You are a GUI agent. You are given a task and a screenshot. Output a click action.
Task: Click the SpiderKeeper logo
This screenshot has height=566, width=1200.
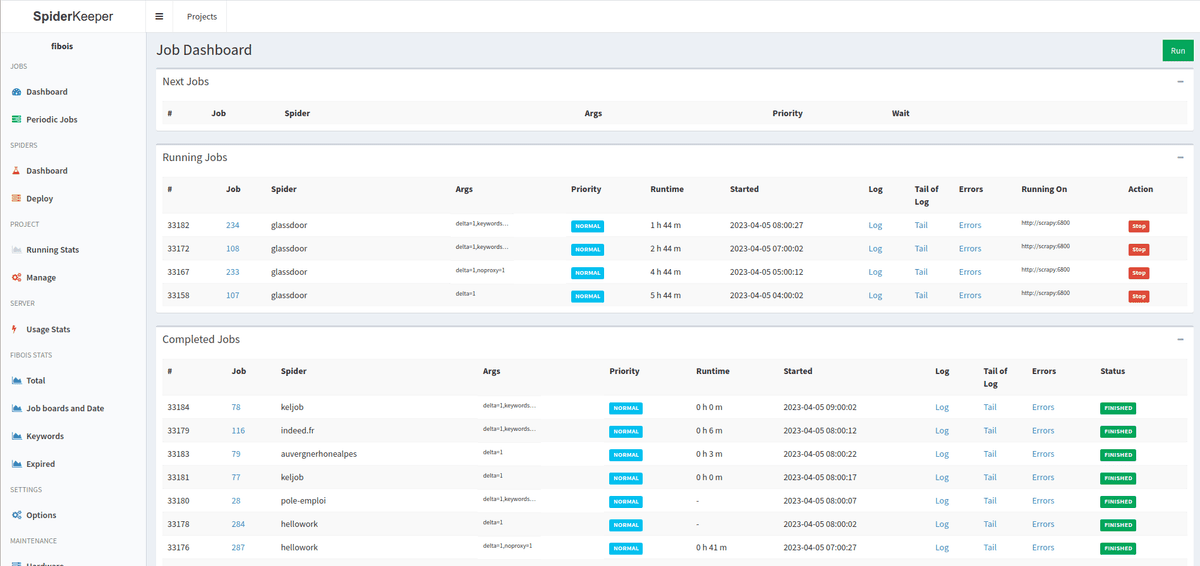tap(72, 16)
